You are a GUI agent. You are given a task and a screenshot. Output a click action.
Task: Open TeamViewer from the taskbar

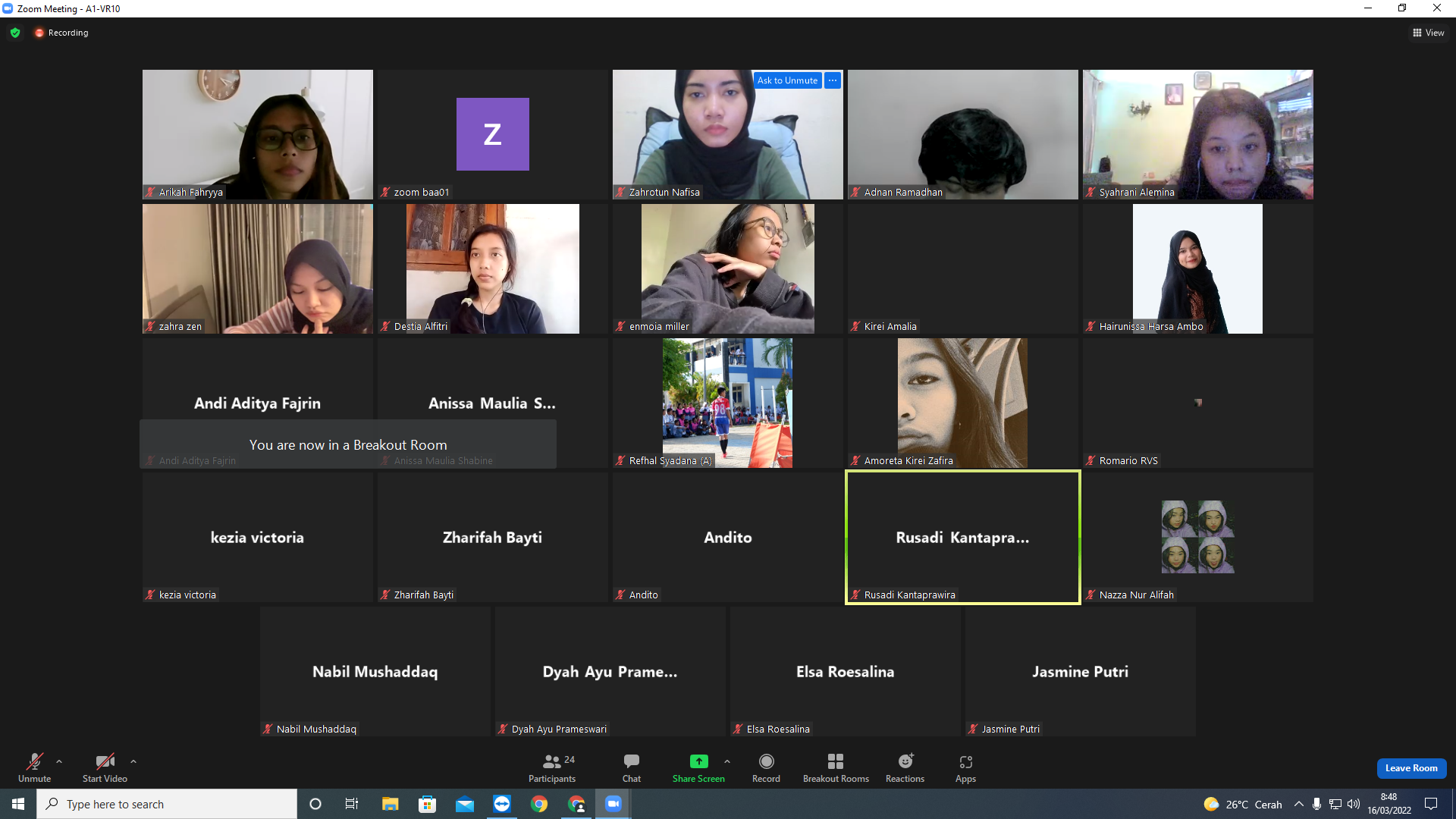click(x=502, y=804)
